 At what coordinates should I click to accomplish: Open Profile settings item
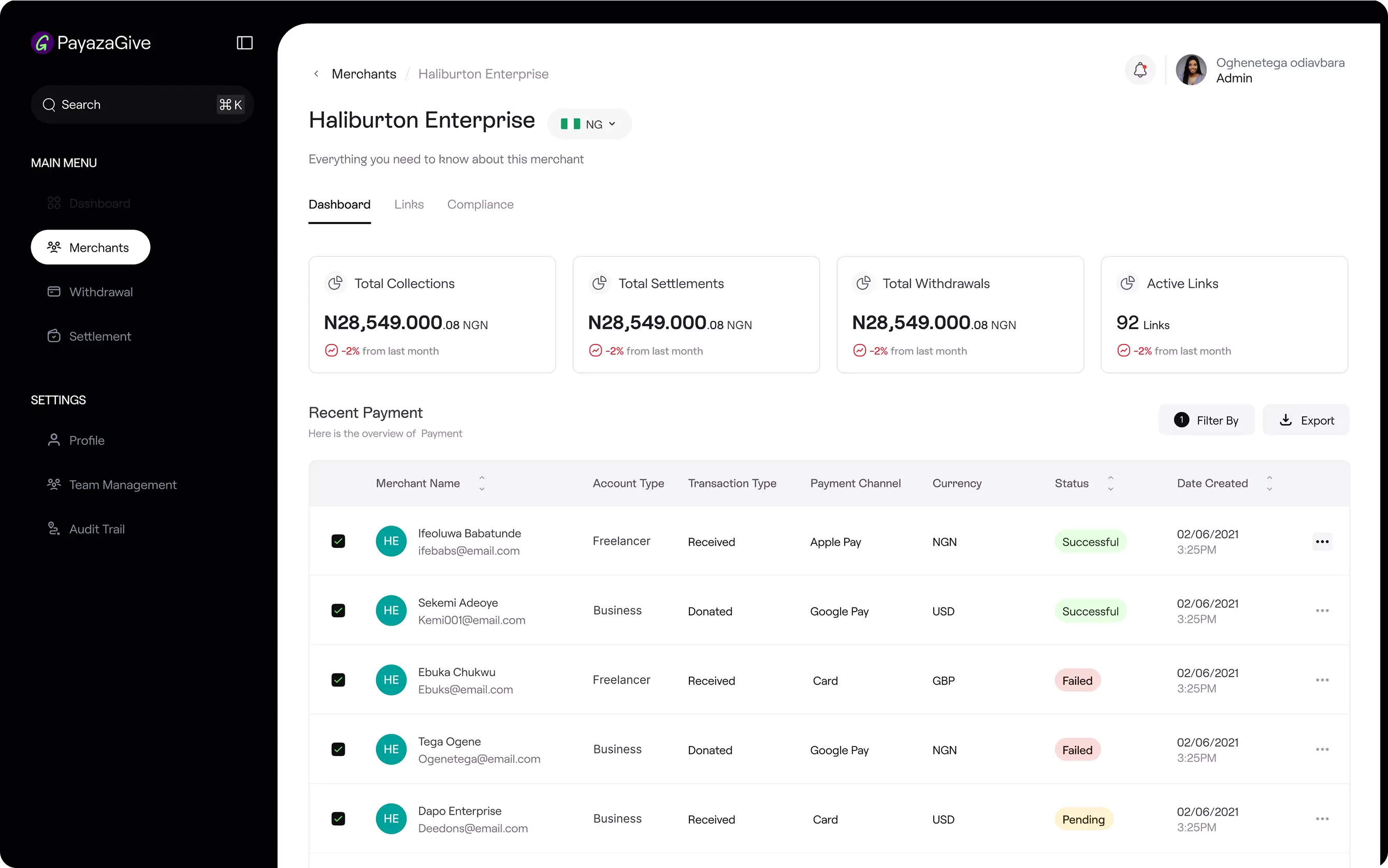tap(76, 440)
